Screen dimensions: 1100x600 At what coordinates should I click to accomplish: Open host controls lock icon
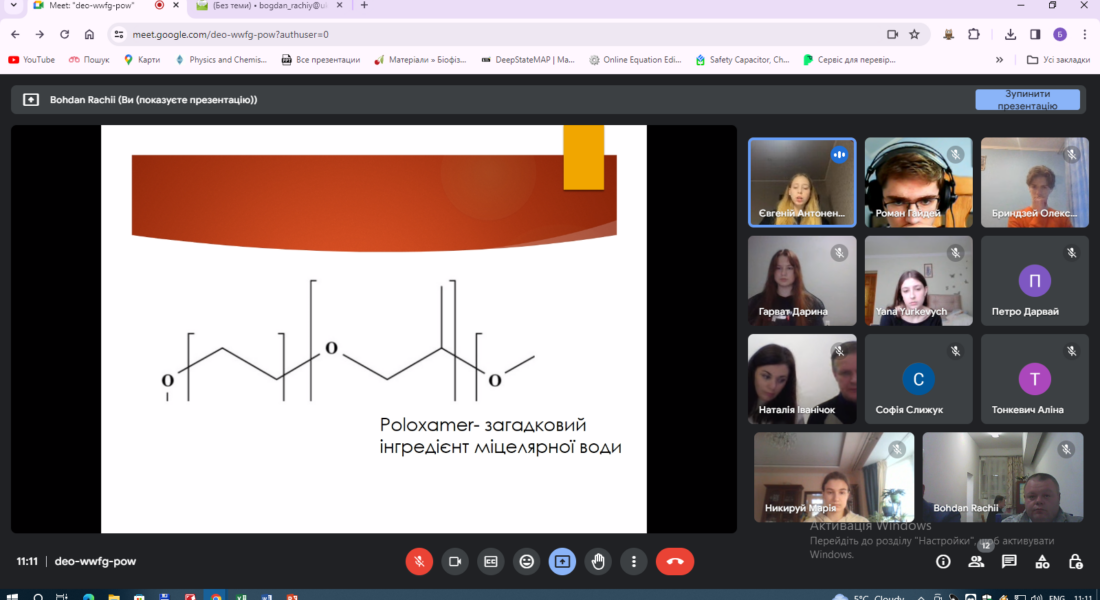[x=1075, y=562]
